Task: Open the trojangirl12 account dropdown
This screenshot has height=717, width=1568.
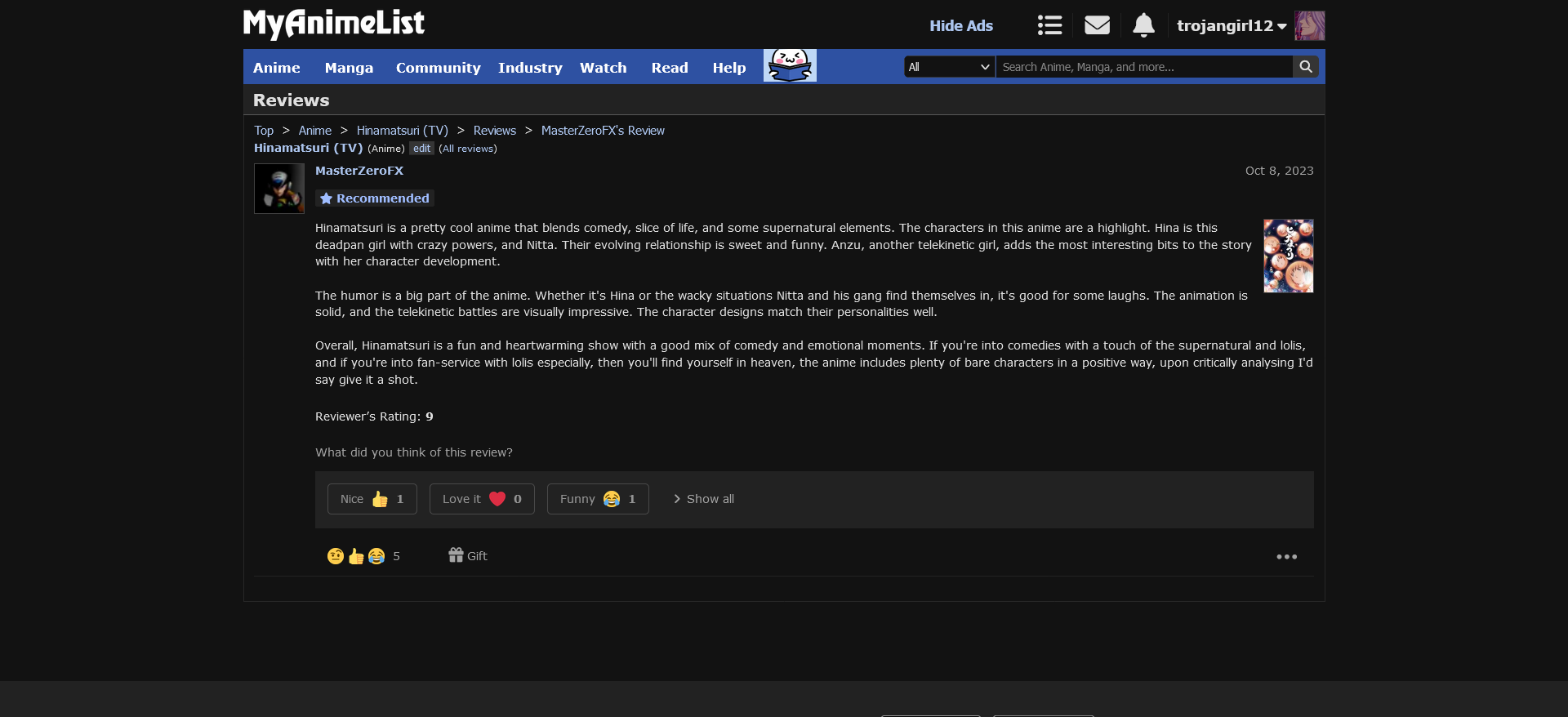Action: coord(1232,26)
